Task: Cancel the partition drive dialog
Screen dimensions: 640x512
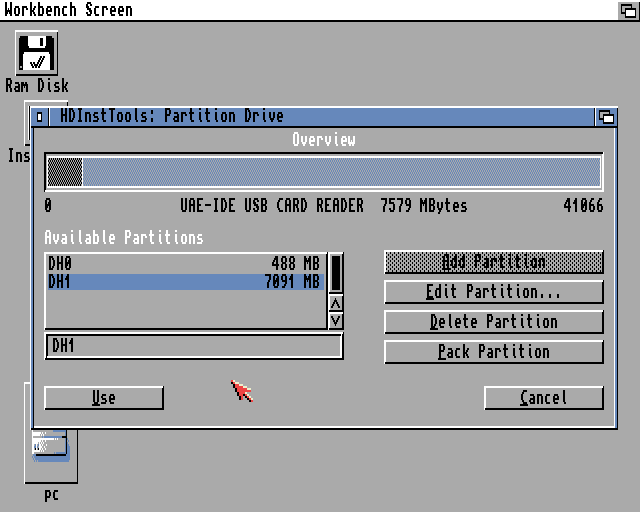Action: 543,398
